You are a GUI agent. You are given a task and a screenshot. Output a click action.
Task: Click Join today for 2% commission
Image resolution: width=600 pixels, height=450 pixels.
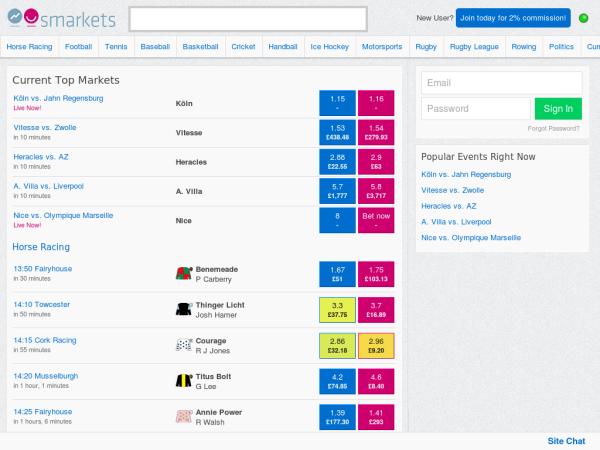[513, 18]
